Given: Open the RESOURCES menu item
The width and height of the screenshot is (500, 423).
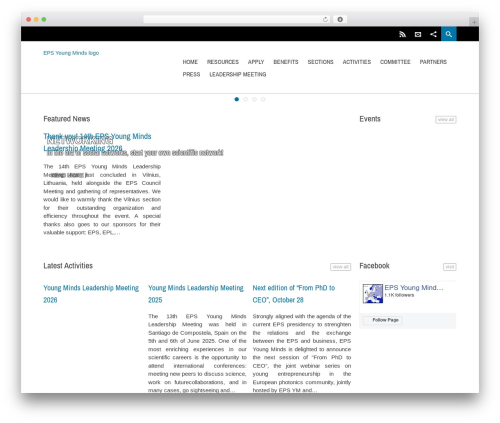Looking at the screenshot, I should [223, 62].
